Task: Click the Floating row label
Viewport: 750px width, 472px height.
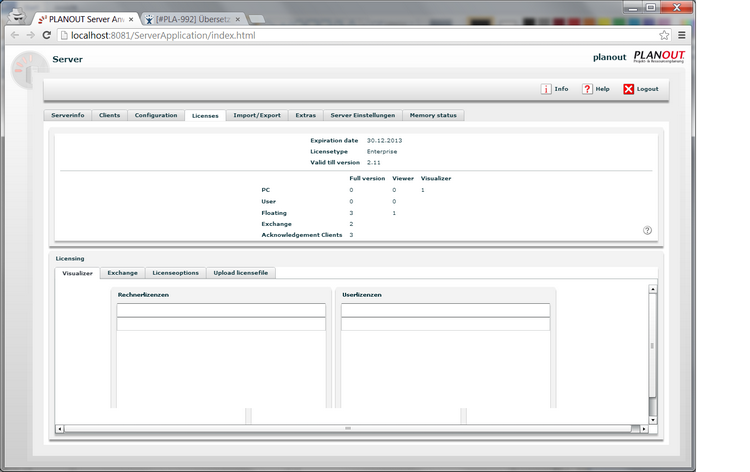Action: 274,213
